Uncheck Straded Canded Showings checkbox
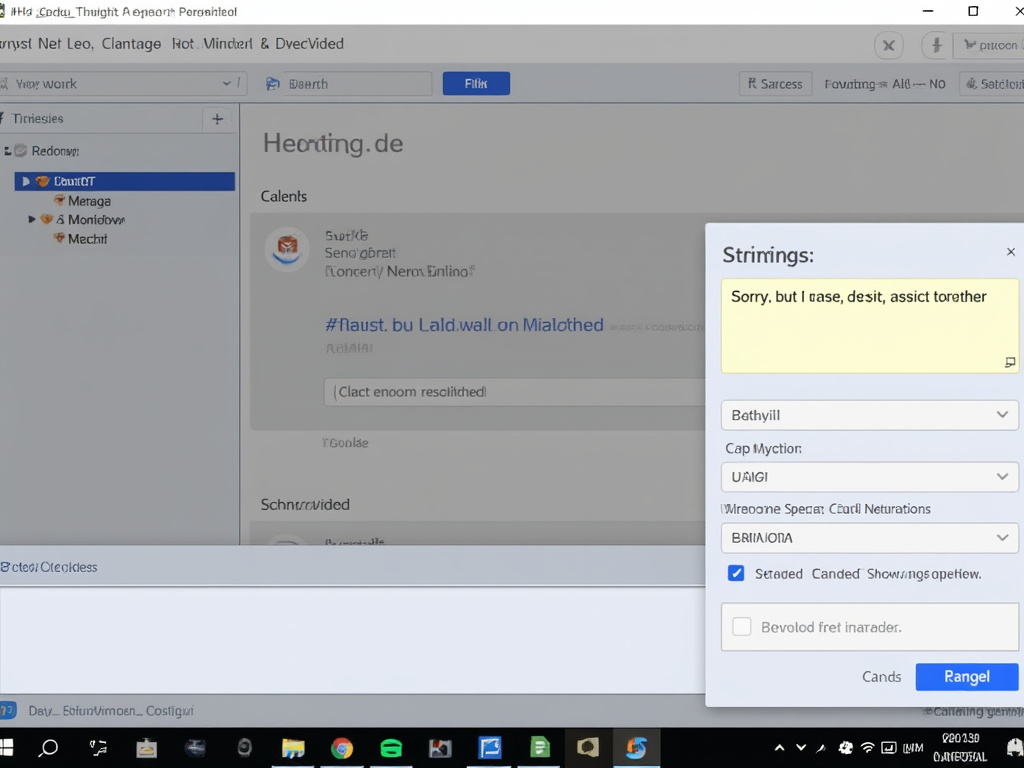The image size is (1024, 768). [736, 573]
